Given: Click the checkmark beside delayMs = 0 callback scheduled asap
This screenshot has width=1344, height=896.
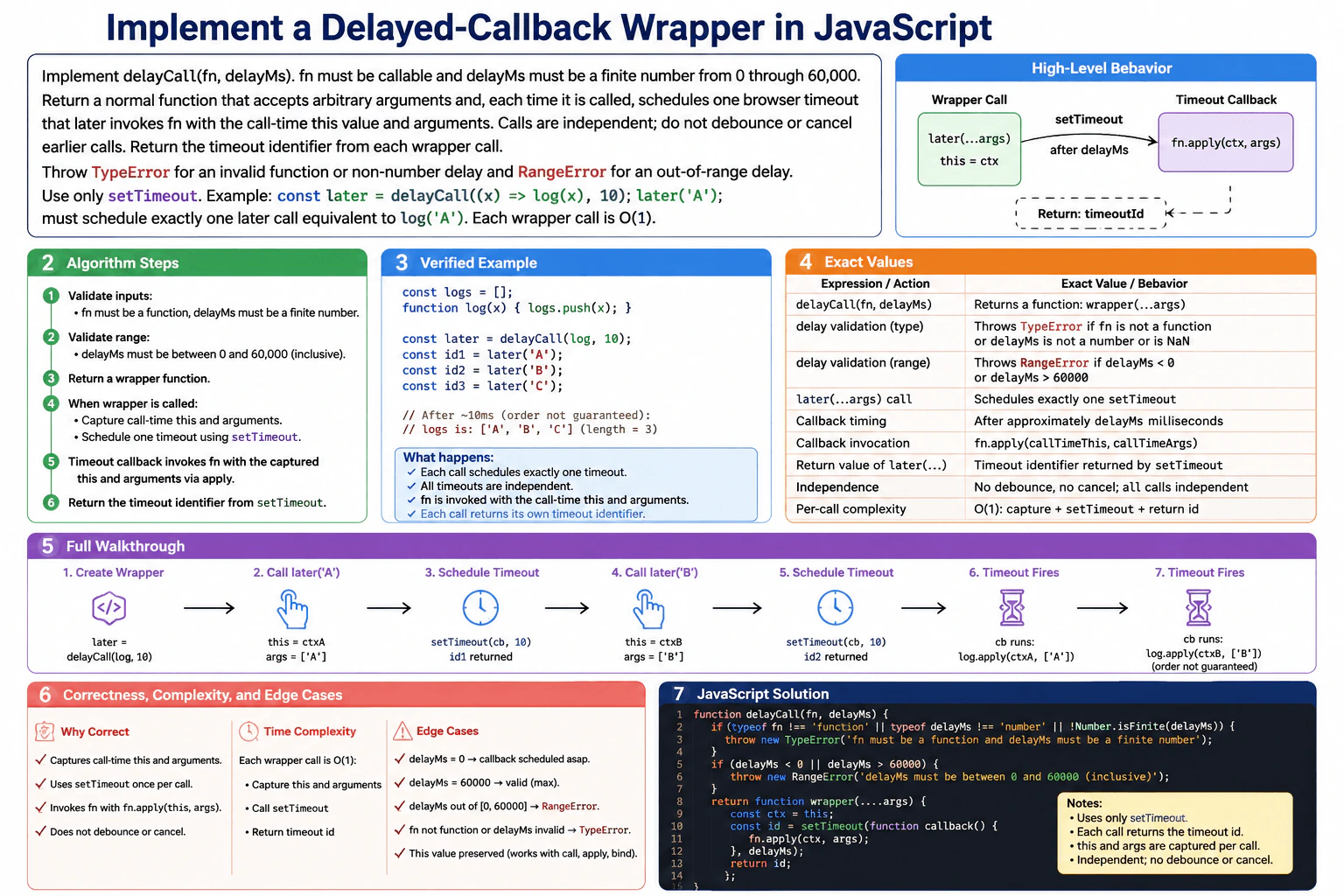Looking at the screenshot, I should coord(400,758).
